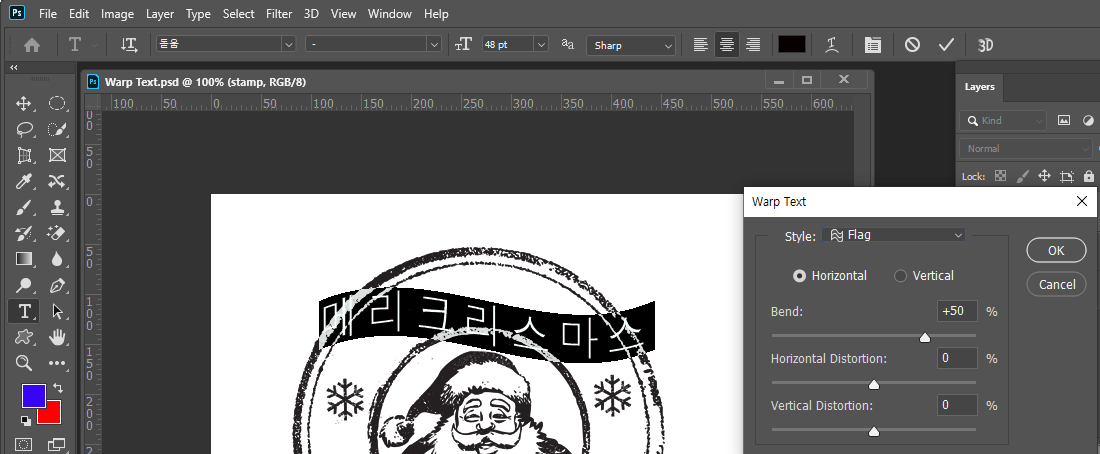The width and height of the screenshot is (1100, 454).
Task: Select the Hand tool
Action: coord(57,337)
